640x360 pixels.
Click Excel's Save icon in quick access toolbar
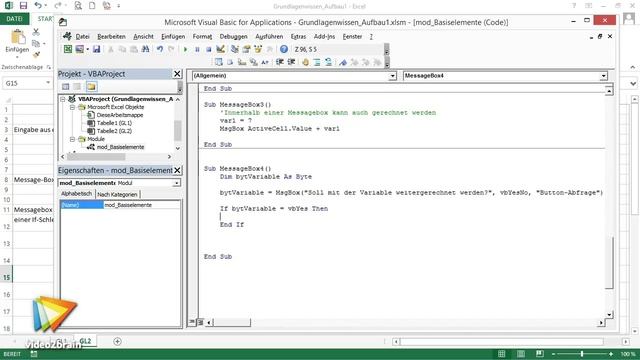pyautogui.click(x=23, y=6)
